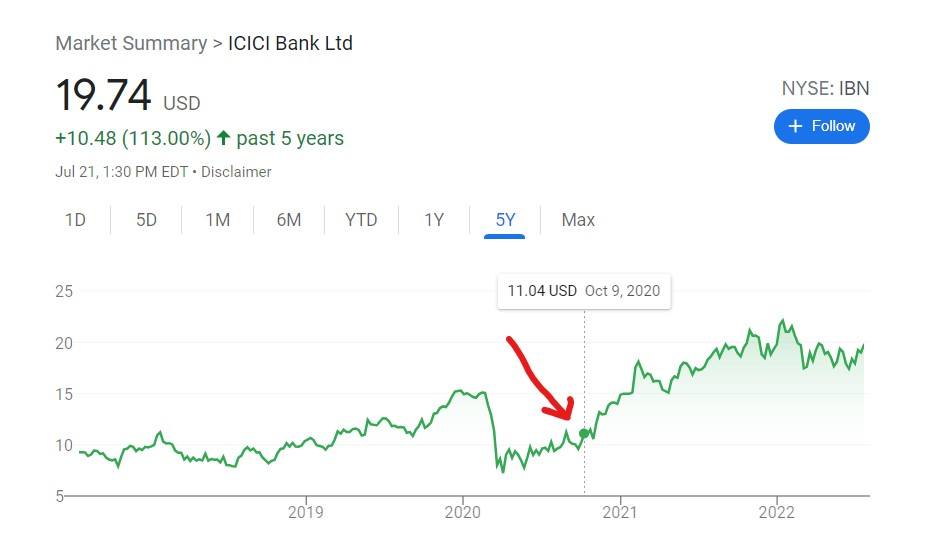The width and height of the screenshot is (947, 541).
Task: Open the Disclaimer link
Action: 236,172
